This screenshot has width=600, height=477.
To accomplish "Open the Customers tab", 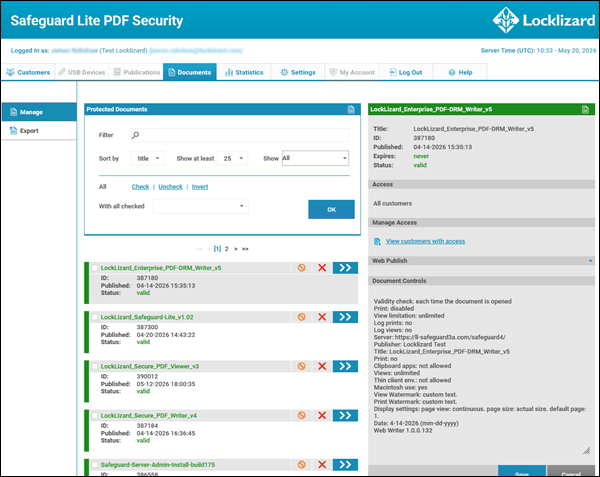I will tap(28, 72).
